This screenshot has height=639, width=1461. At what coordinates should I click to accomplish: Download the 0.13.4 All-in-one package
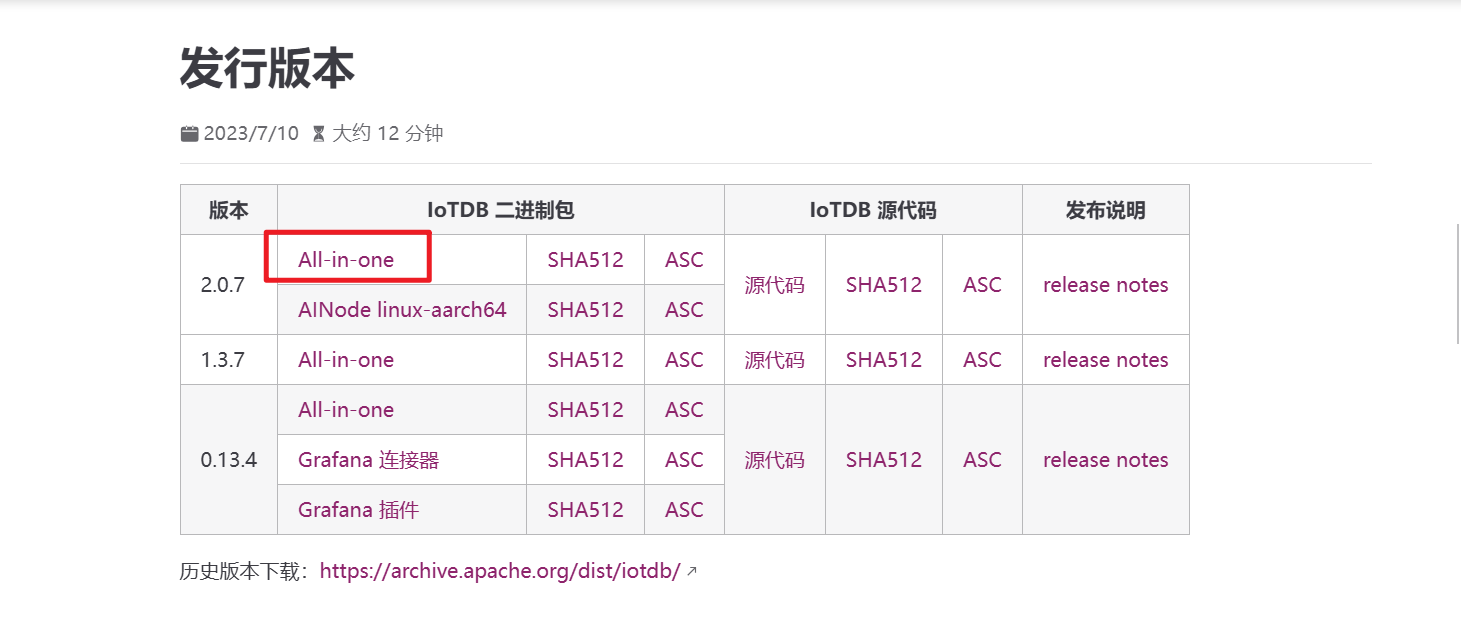(x=346, y=410)
